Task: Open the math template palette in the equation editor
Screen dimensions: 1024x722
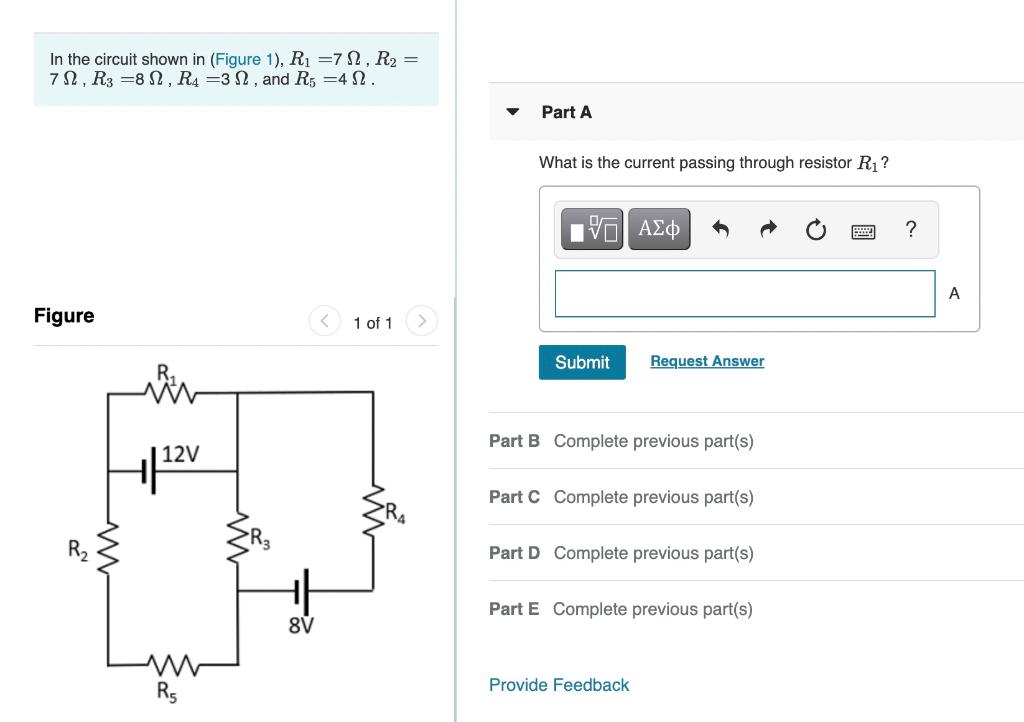Action: coord(589,228)
